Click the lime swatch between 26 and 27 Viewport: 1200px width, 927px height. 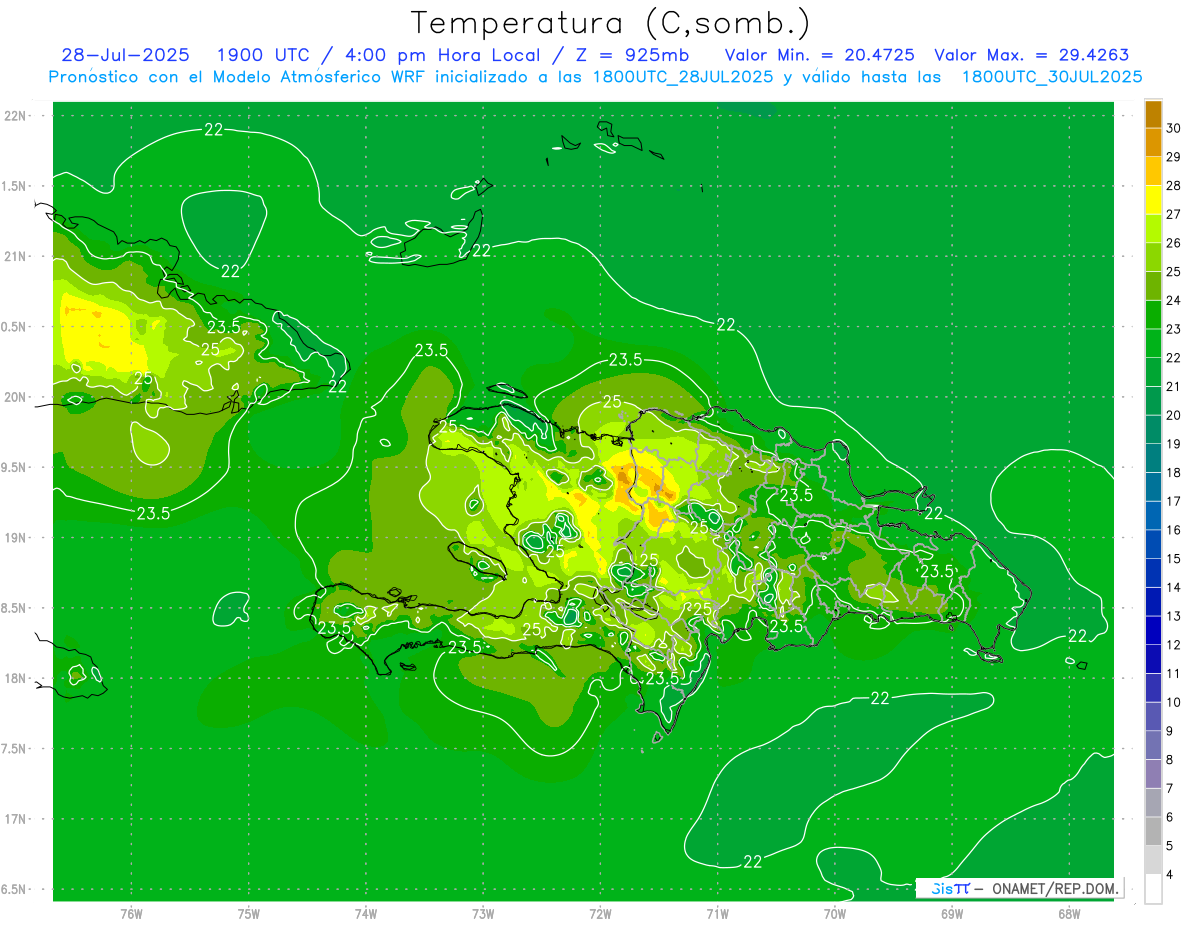tap(1153, 229)
